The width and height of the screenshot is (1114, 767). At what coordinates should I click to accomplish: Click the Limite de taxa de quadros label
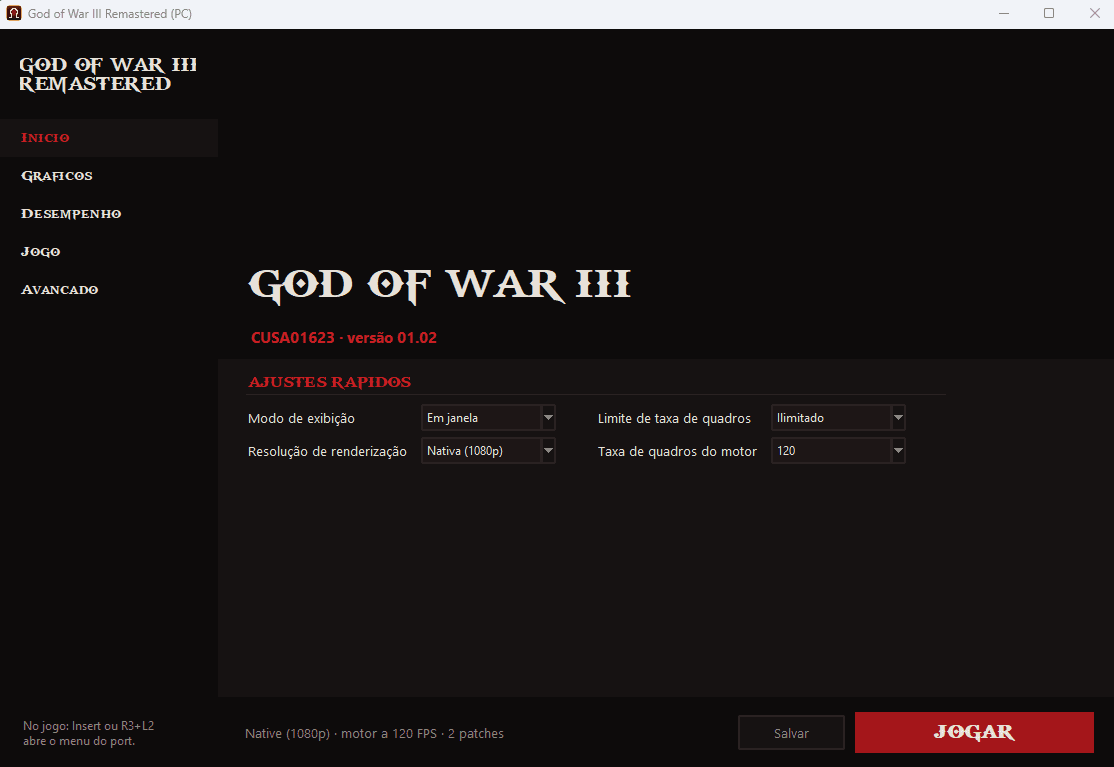click(674, 418)
